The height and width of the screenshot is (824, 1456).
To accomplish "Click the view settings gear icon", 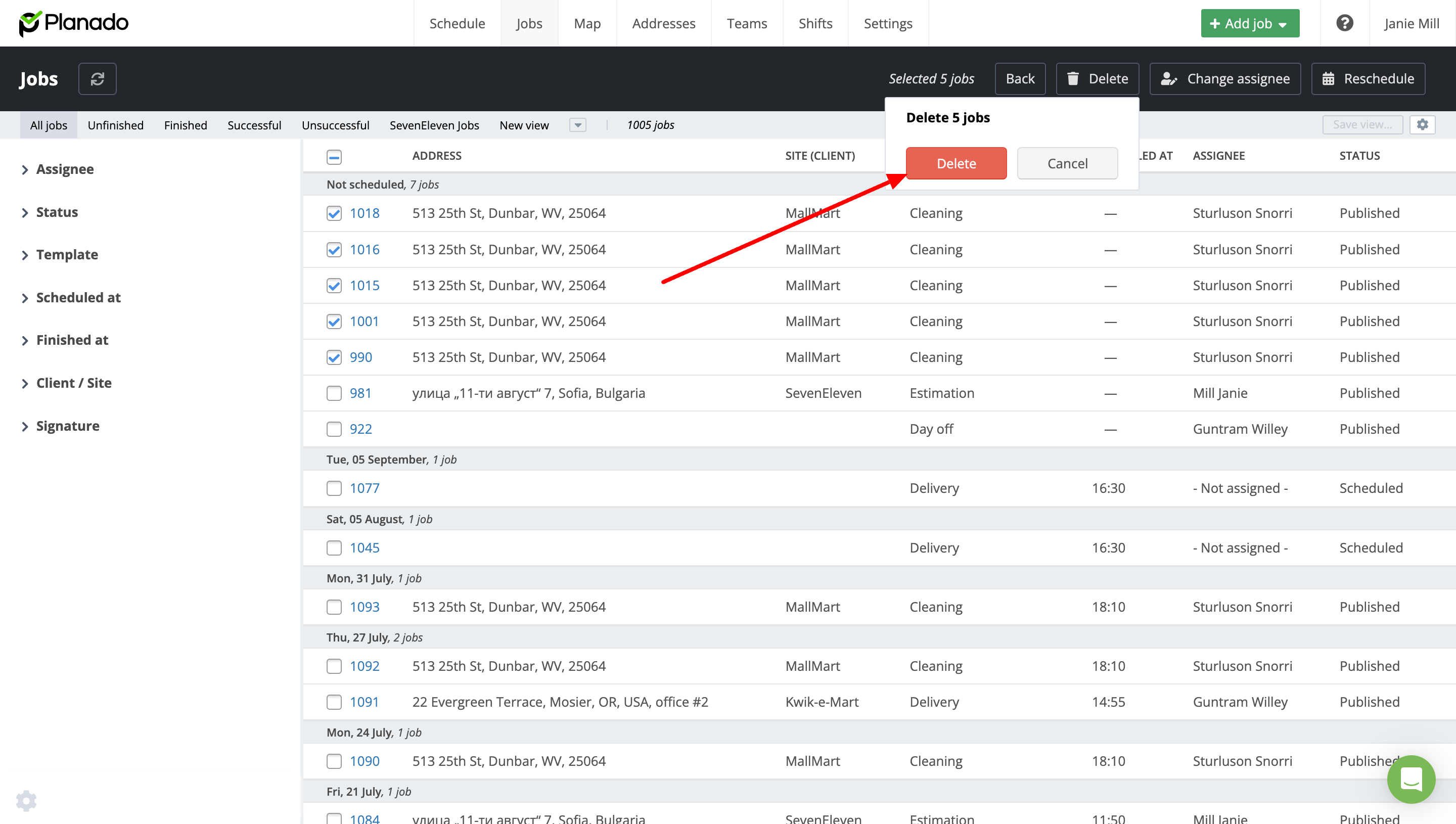I will 1422,124.
